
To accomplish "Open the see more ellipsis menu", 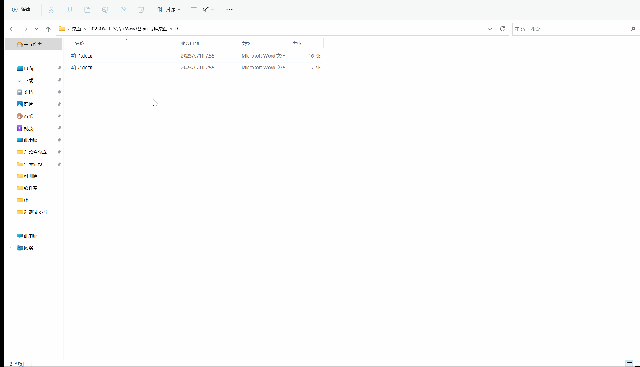I will (229, 9).
